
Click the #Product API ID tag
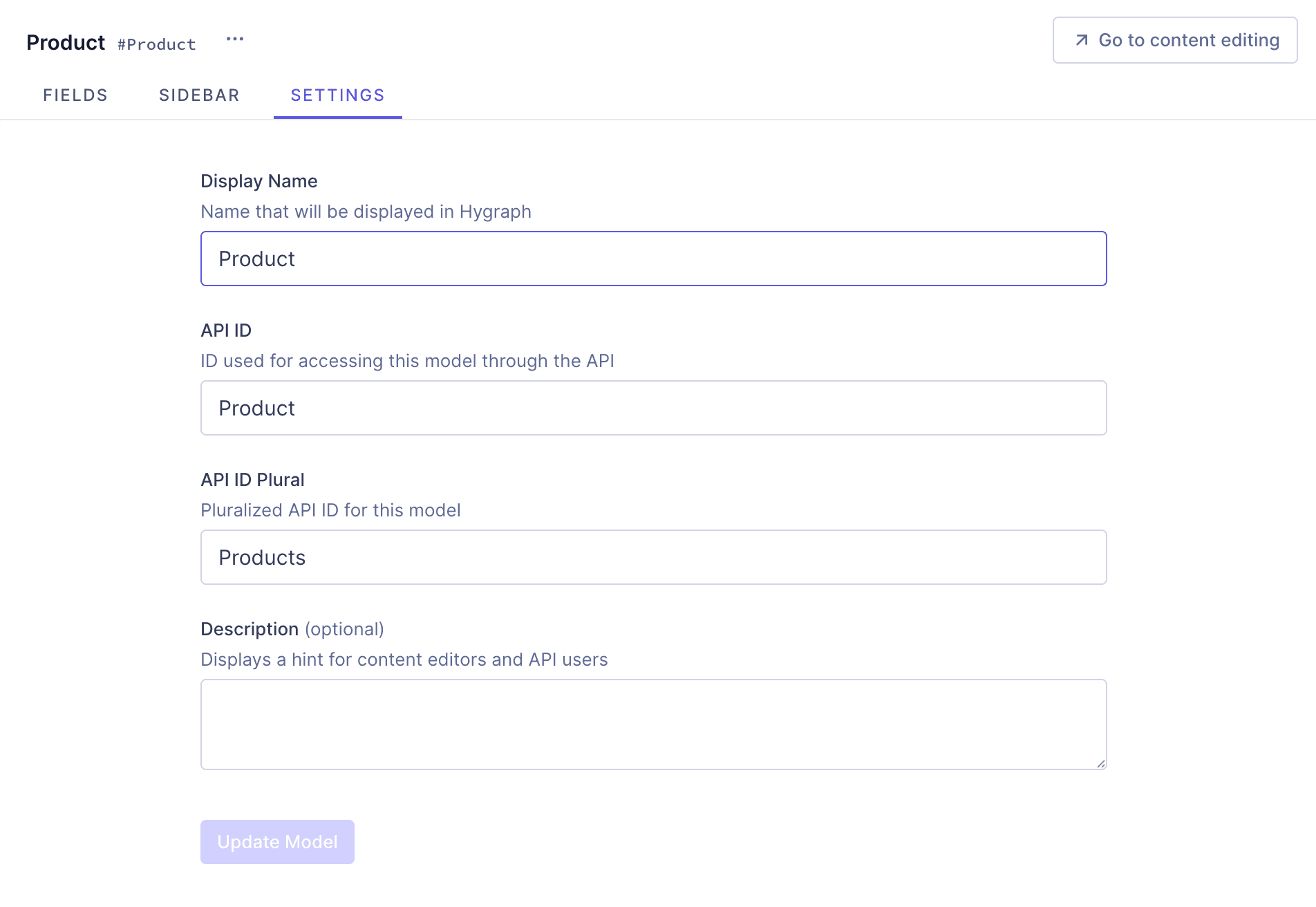click(157, 44)
